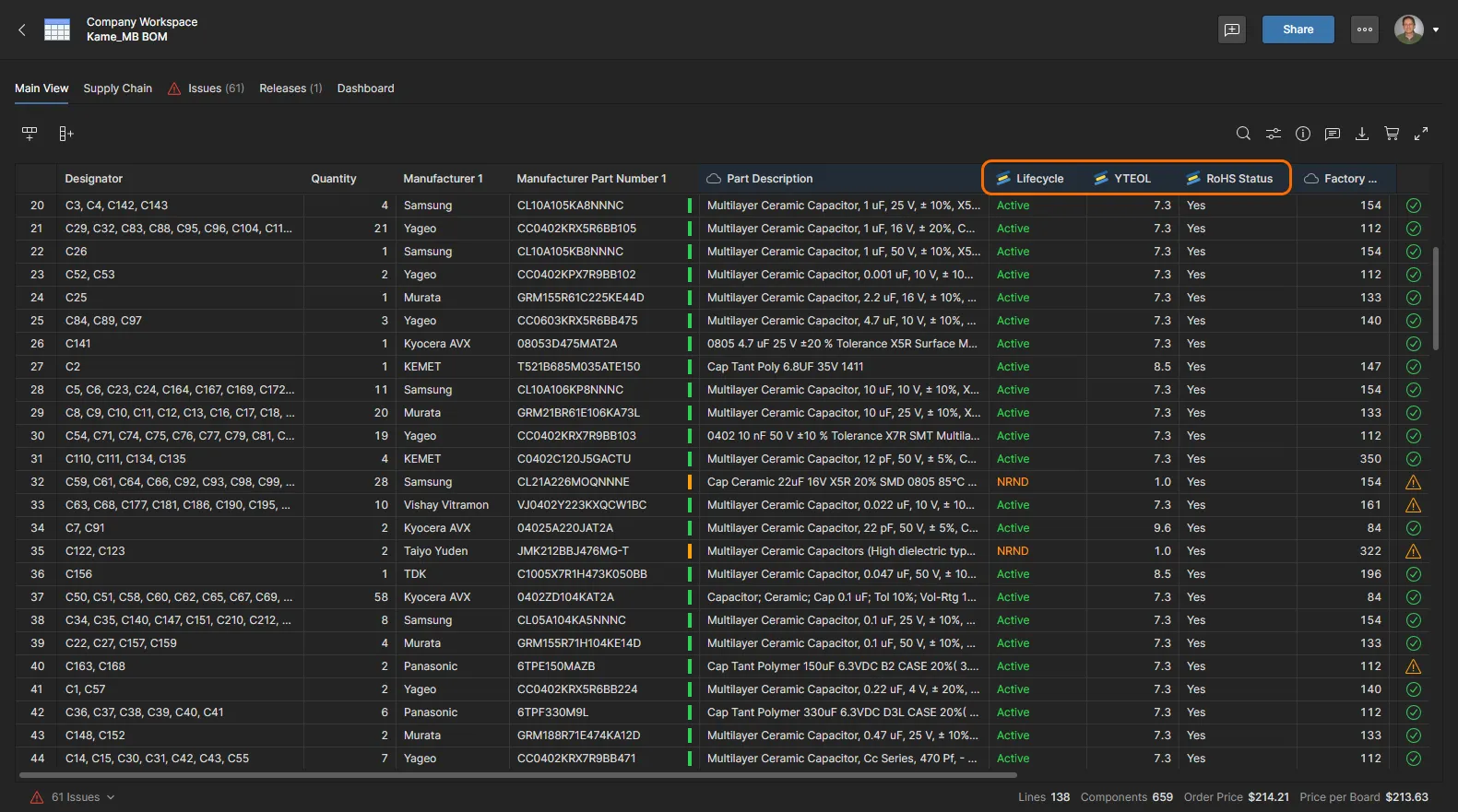The image size is (1458, 812).
Task: Click the add column icon
Action: (65, 134)
